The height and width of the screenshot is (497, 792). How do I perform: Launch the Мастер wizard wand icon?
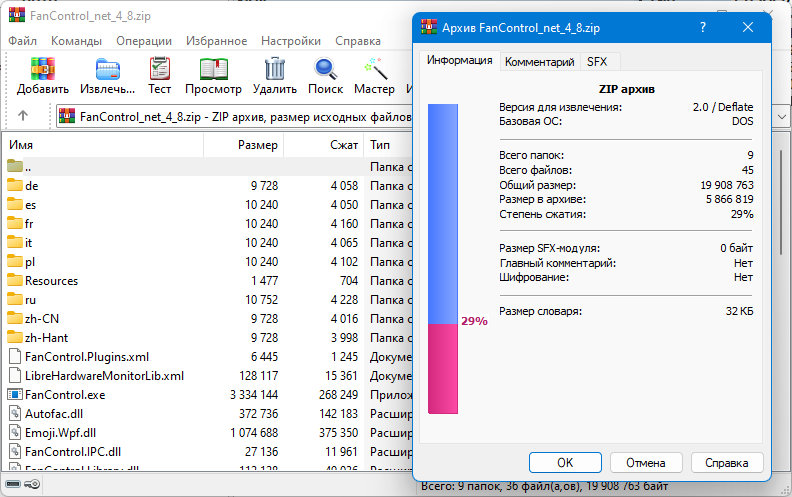(375, 69)
